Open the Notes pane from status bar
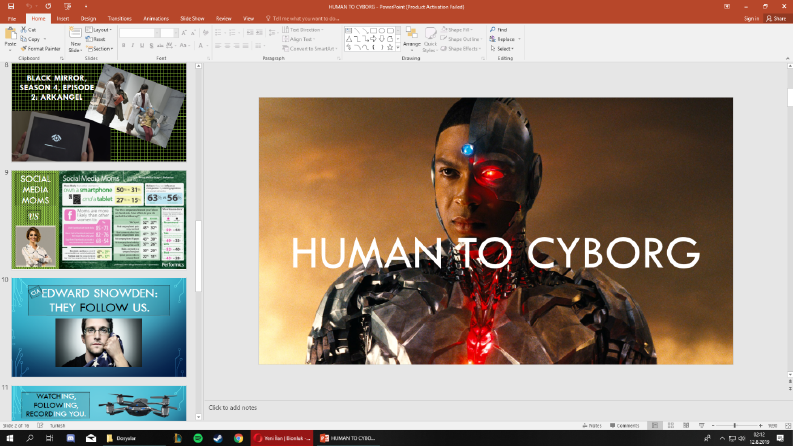 [592, 426]
